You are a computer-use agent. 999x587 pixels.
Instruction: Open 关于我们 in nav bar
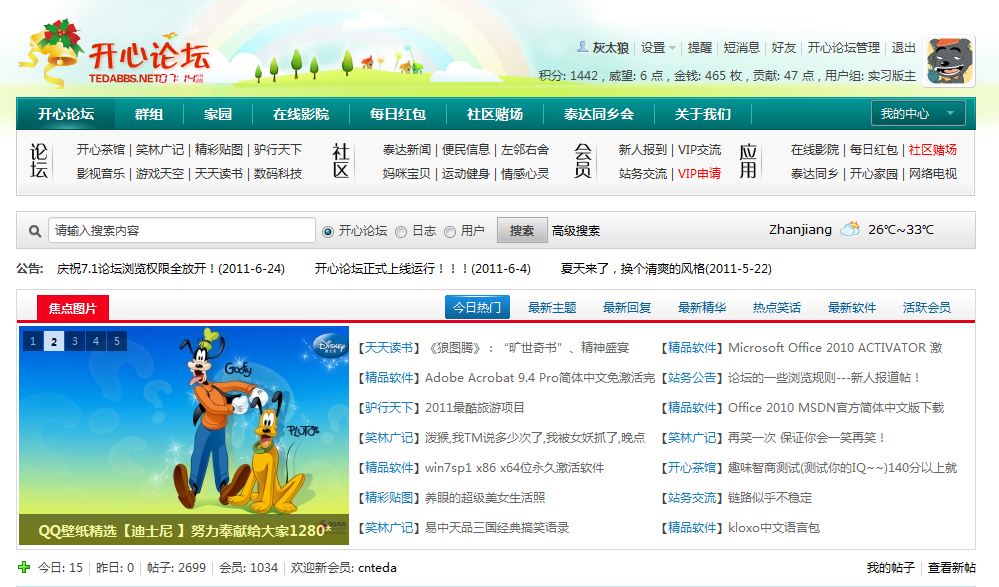click(703, 114)
